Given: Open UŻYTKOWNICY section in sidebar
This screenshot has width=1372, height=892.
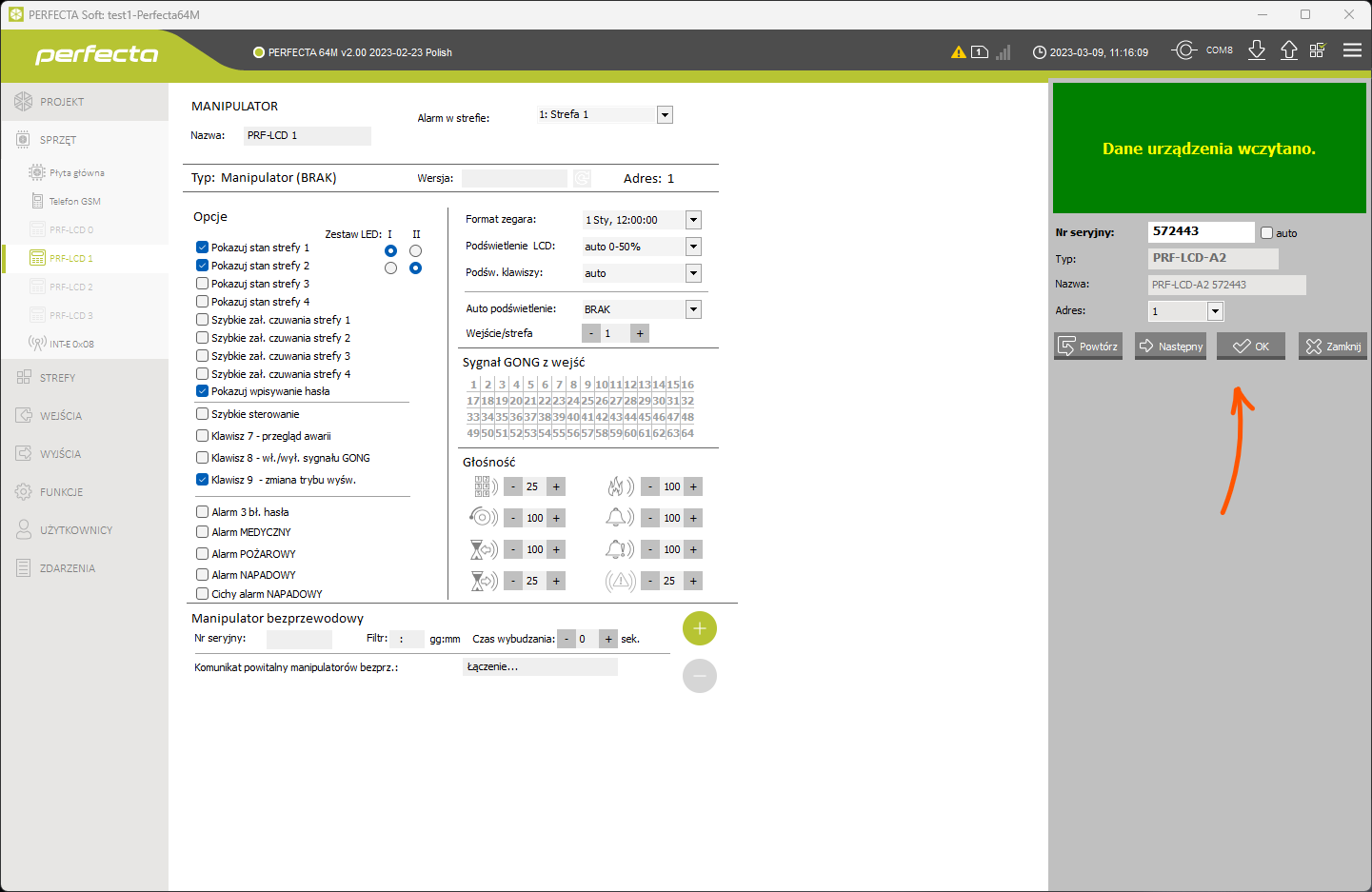Looking at the screenshot, I should (85, 530).
